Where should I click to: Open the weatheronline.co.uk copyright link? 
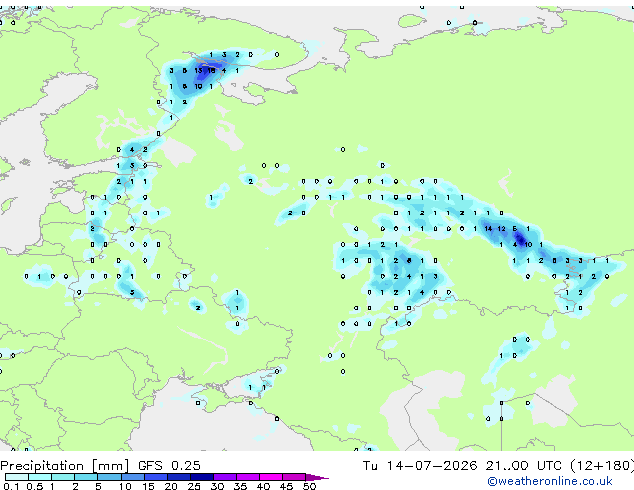(550, 481)
